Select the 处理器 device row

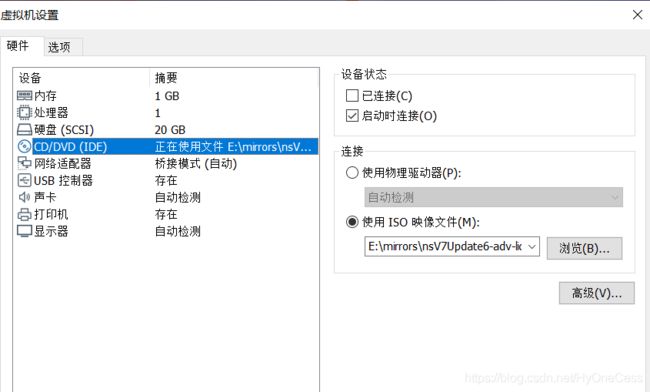(167, 113)
